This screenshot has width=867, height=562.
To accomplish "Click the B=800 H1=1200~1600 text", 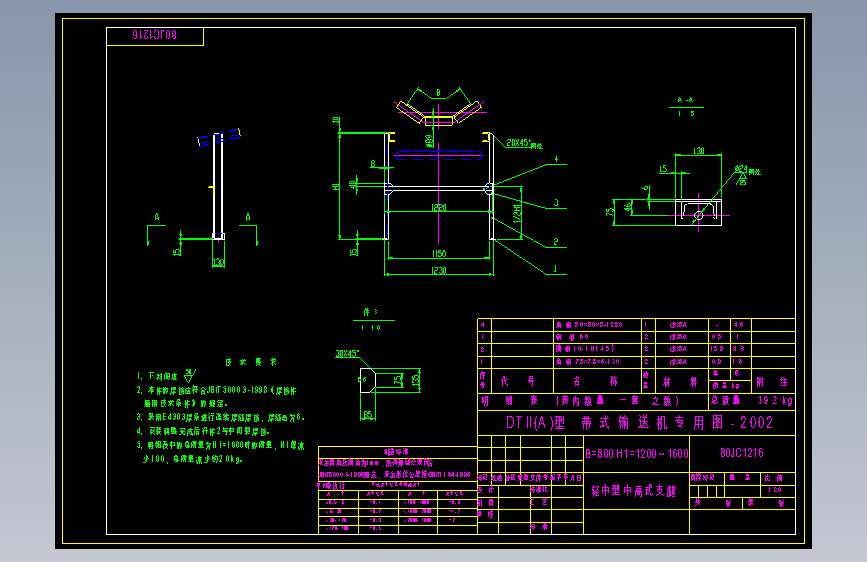I will tap(636, 454).
